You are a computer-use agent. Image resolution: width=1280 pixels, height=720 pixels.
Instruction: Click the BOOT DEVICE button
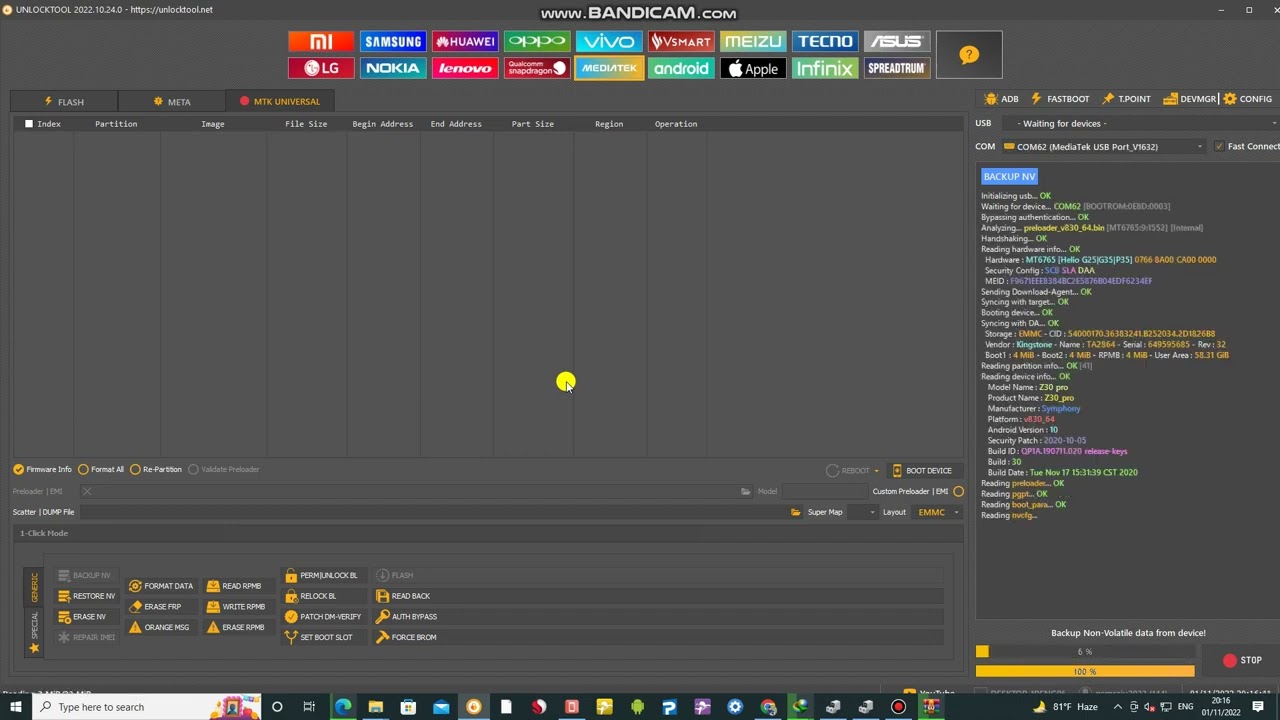(x=921, y=471)
